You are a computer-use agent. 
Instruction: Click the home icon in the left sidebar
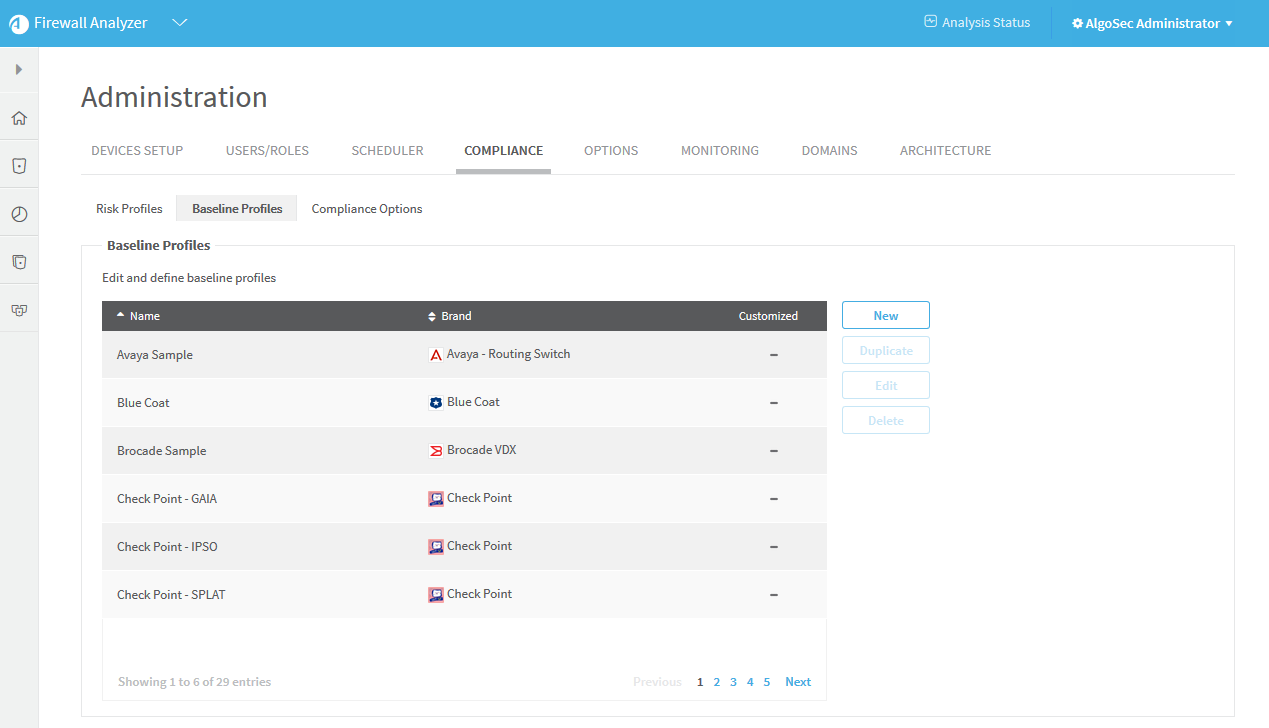[19, 118]
